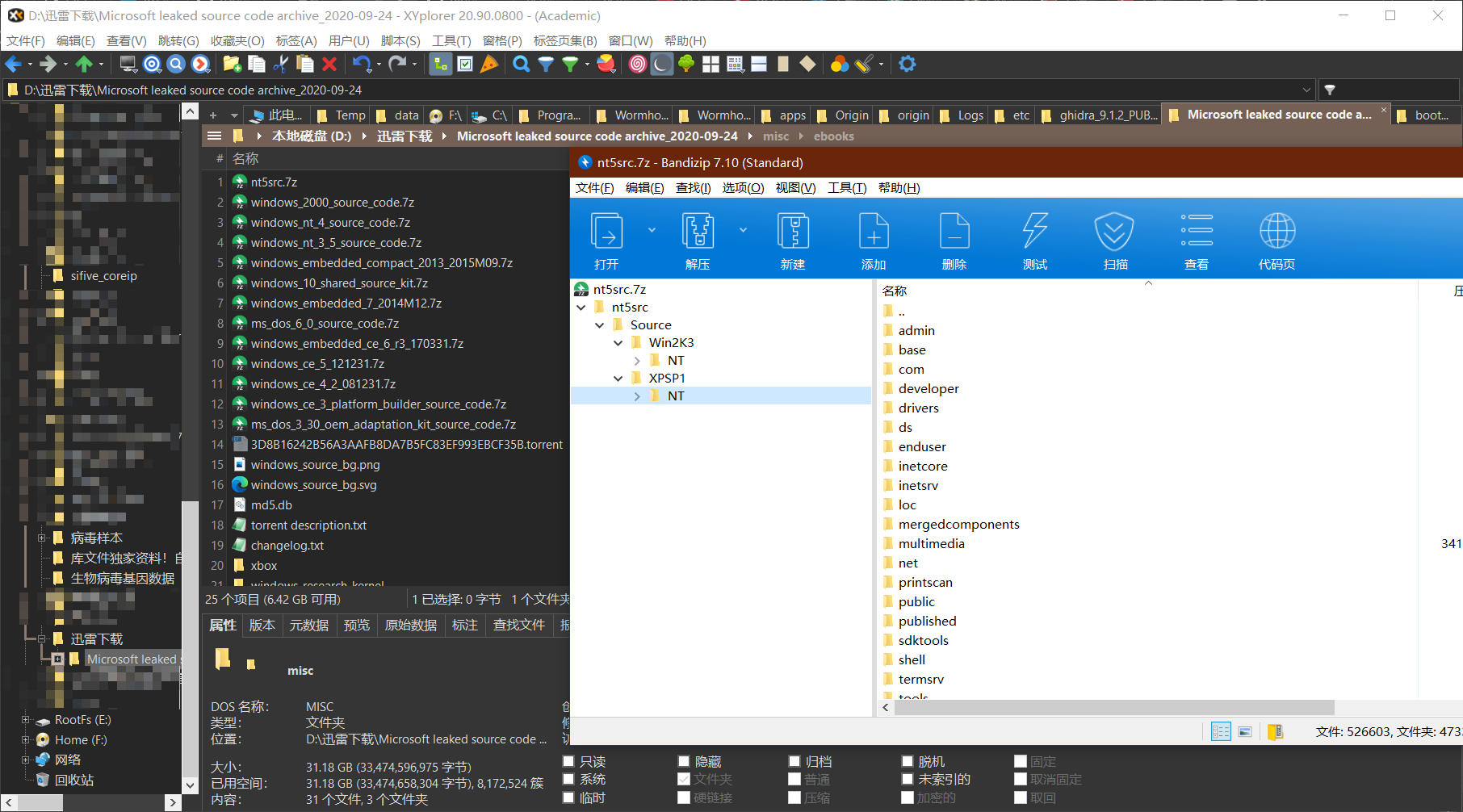Click the scissors Cut toolbar icon
The width and height of the screenshot is (1463, 812).
[281, 64]
